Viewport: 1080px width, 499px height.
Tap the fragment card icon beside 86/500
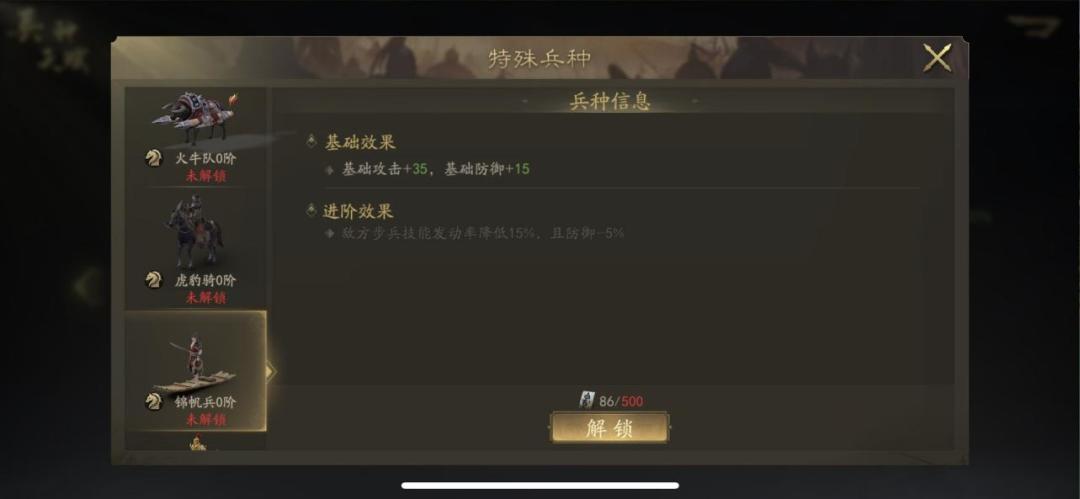click(x=587, y=400)
